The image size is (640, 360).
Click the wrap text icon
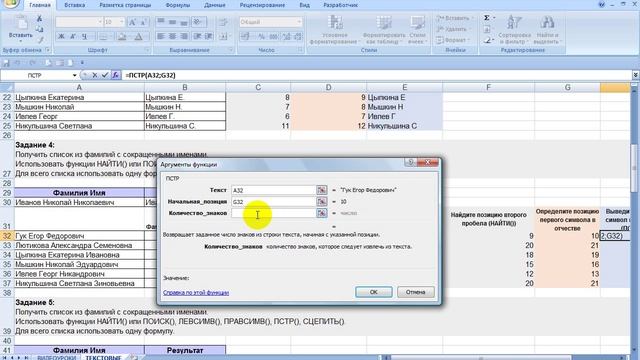click(223, 22)
